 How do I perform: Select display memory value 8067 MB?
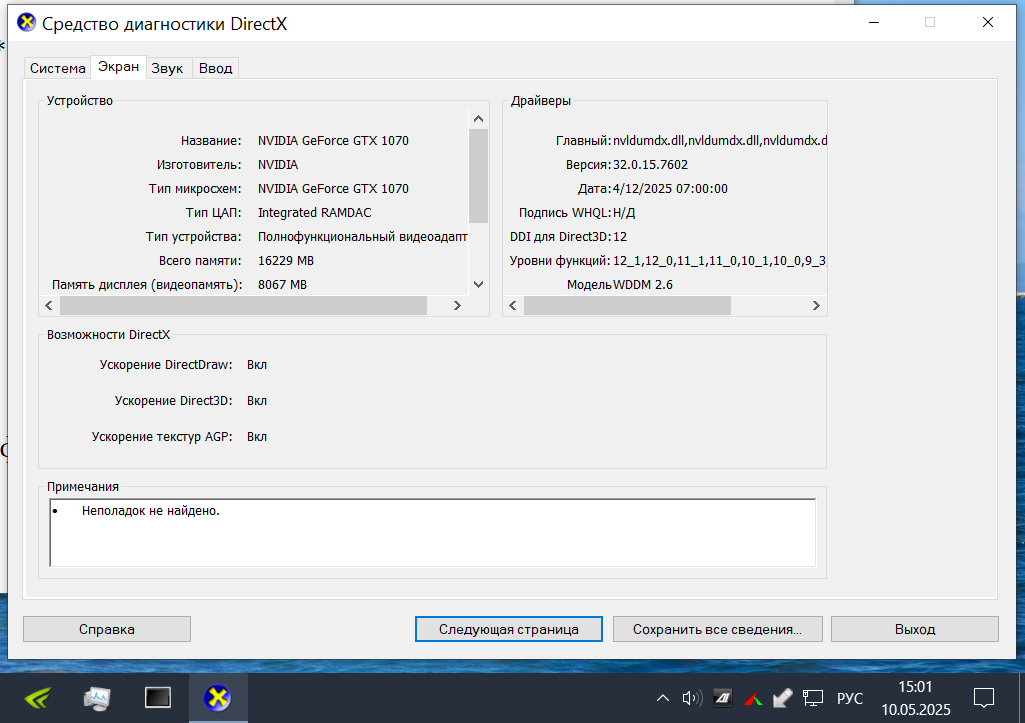tap(282, 285)
